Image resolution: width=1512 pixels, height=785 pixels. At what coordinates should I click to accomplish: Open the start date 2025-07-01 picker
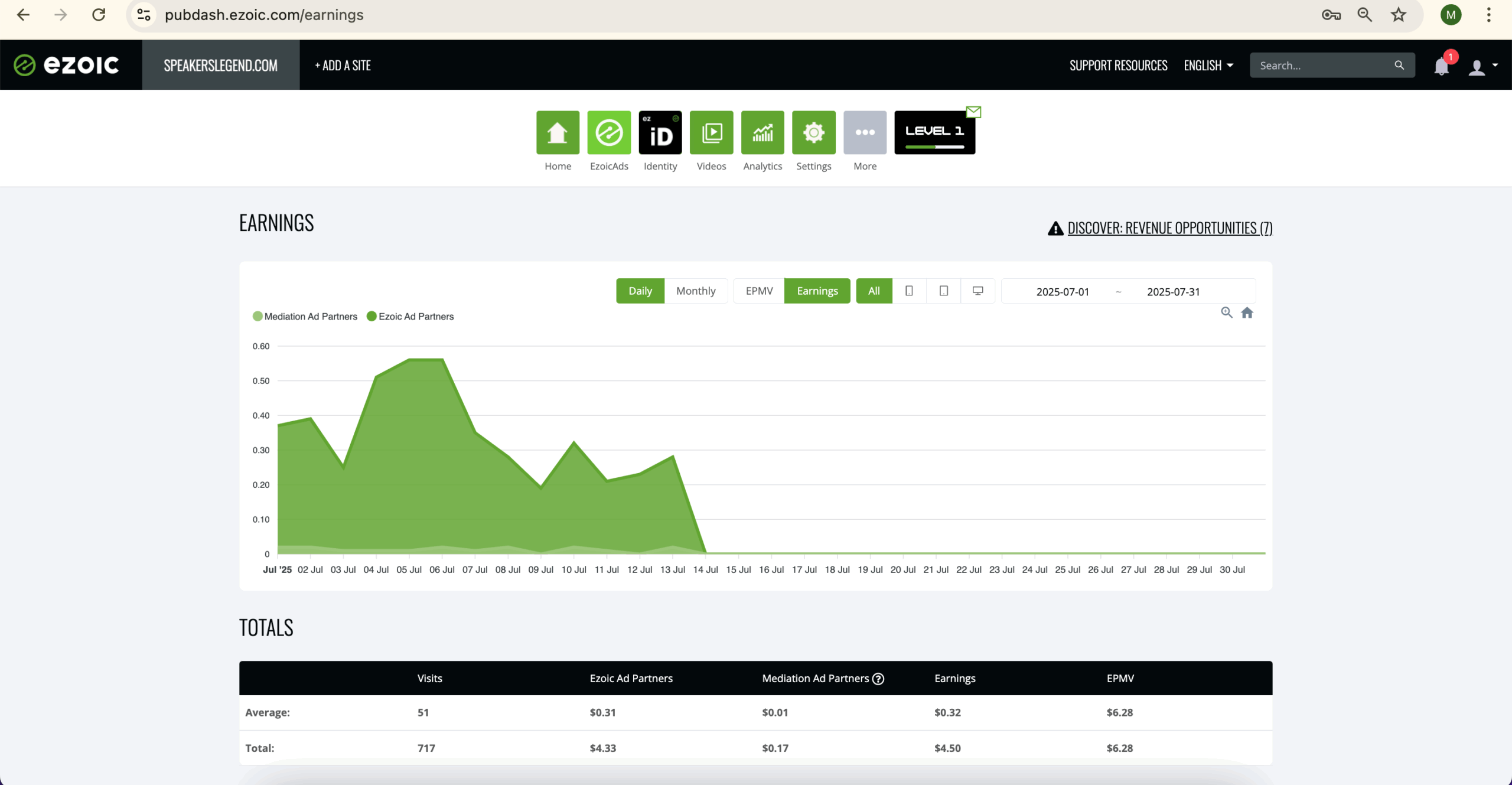pyautogui.click(x=1063, y=292)
